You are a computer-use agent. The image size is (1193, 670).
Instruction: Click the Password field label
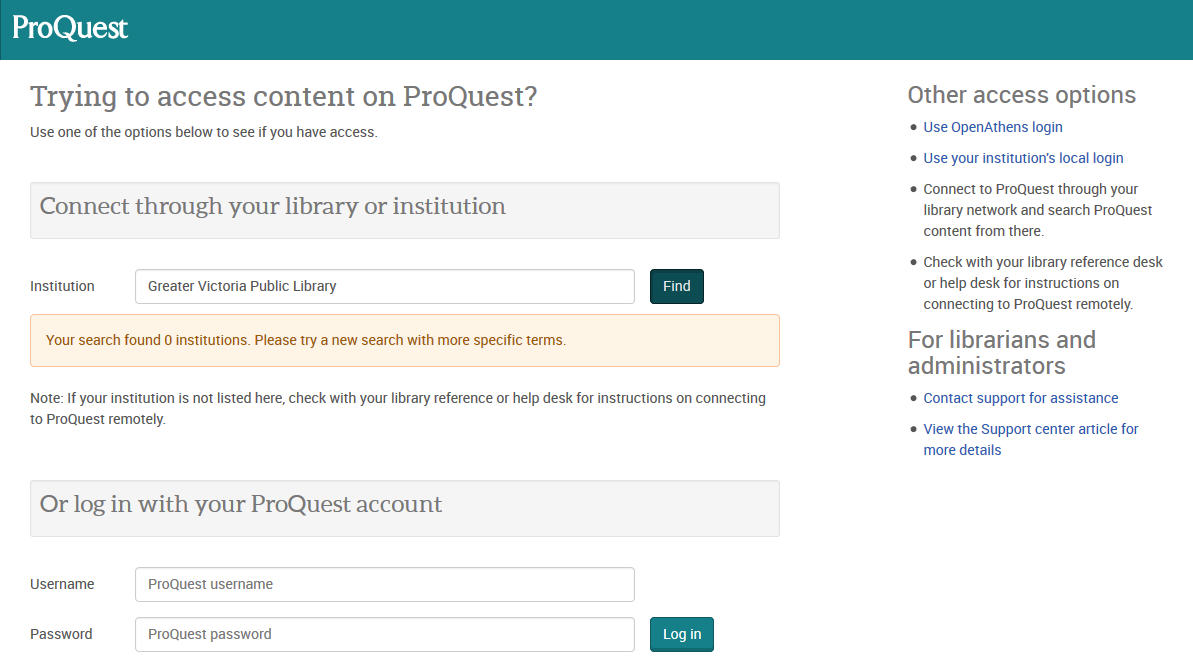tap(61, 634)
